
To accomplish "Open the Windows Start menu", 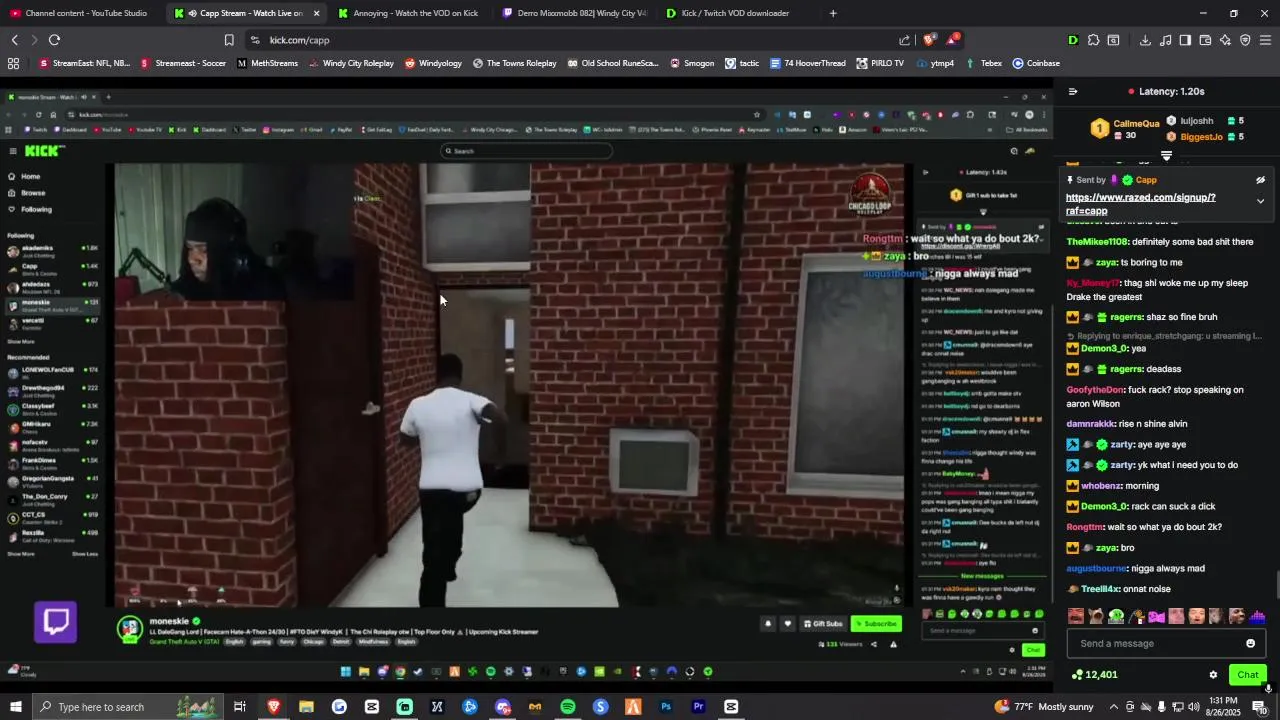I will click(x=15, y=707).
